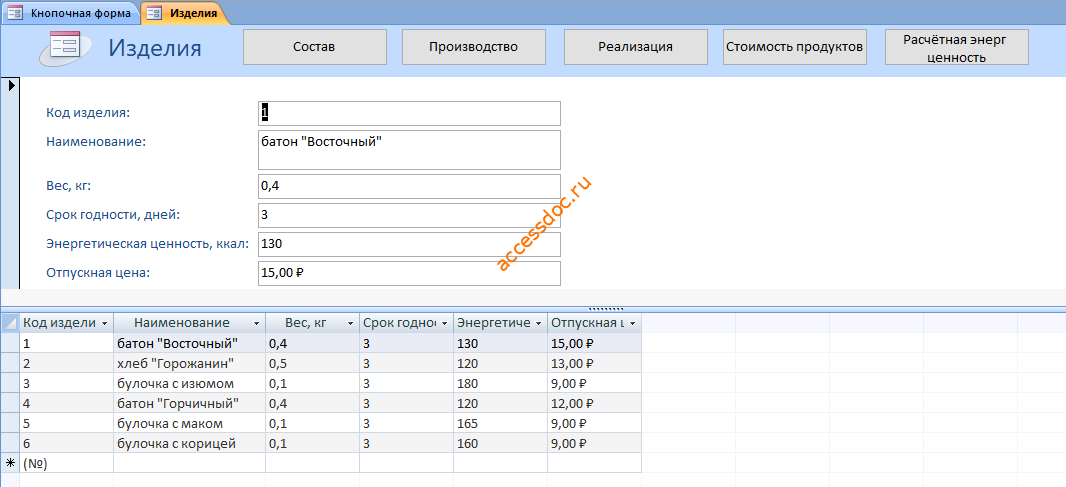Click the new record asterisk row selector
This screenshot has width=1066, height=487.
point(10,463)
